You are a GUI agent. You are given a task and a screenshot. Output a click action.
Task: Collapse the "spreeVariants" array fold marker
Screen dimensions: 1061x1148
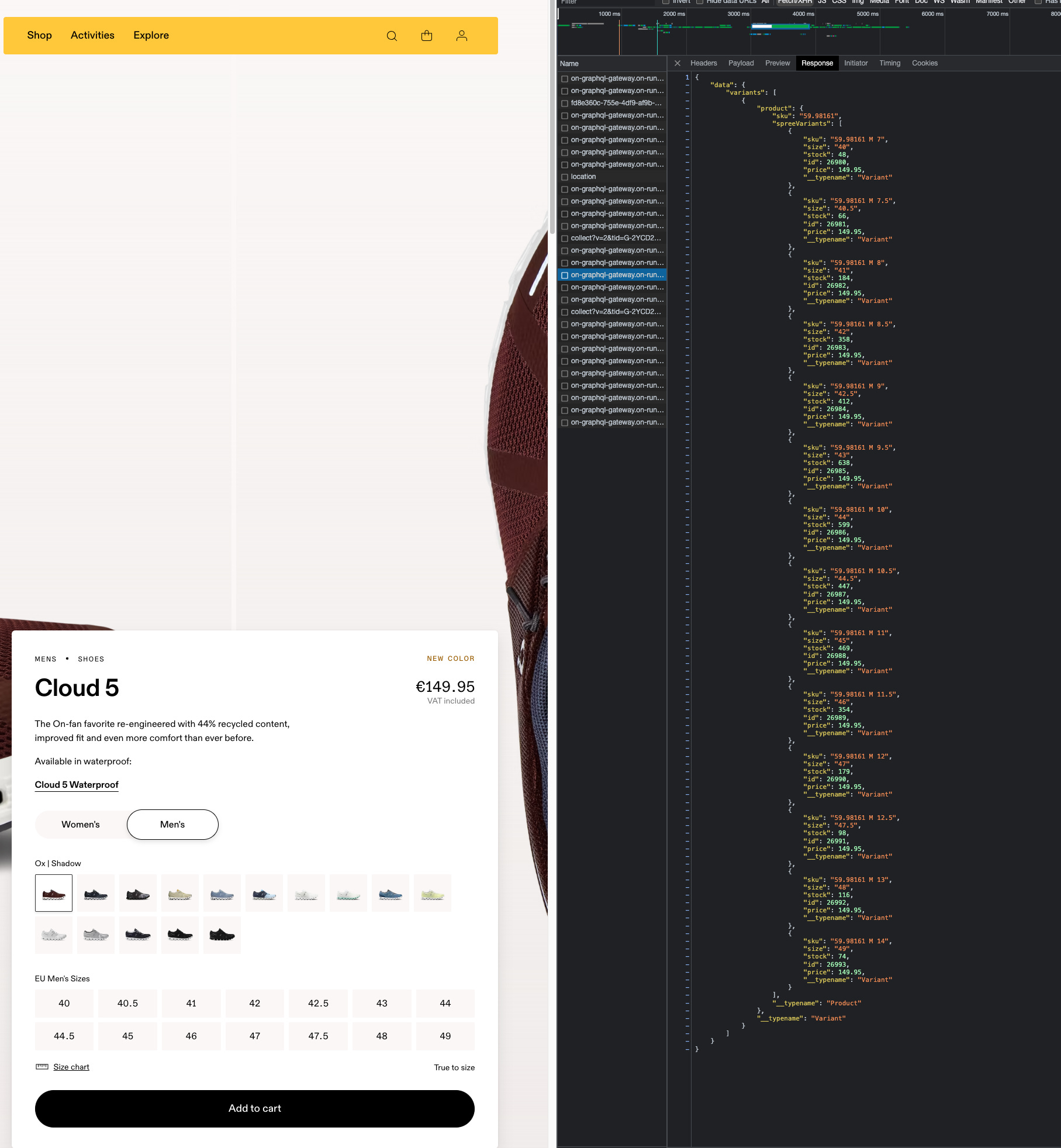687,123
